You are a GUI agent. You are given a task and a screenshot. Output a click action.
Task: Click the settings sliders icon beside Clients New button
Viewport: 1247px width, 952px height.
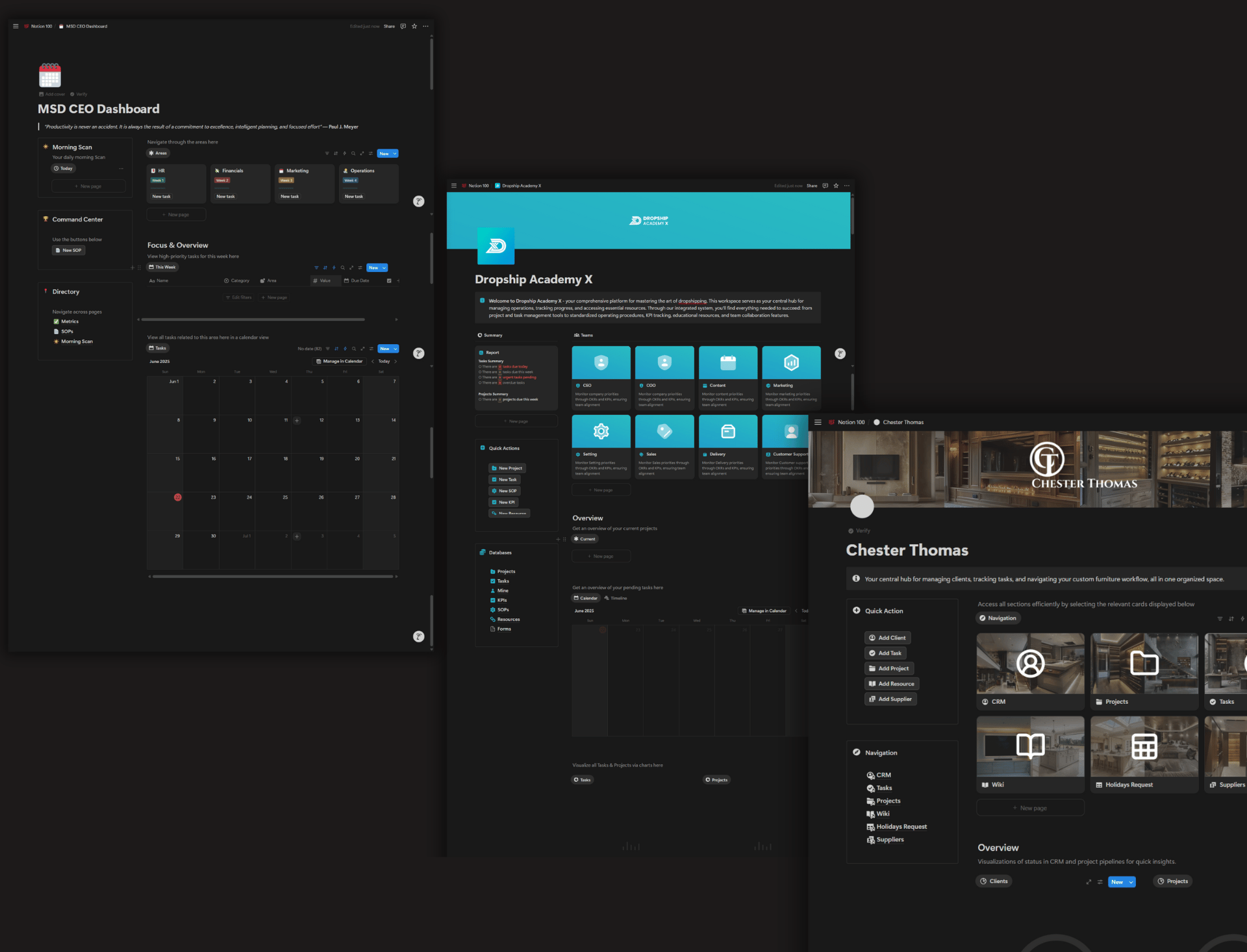click(x=1100, y=882)
